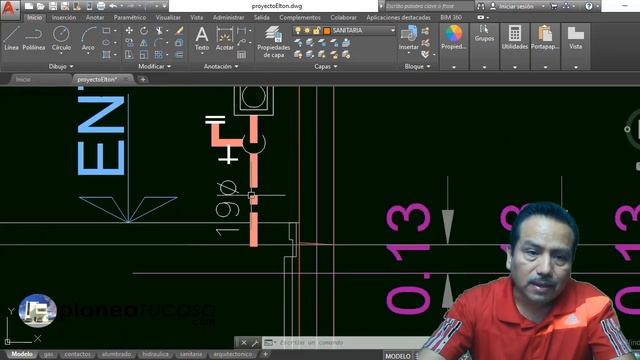Switch to the Visualizar ribbon tab
640x360 pixels.
(168, 18)
